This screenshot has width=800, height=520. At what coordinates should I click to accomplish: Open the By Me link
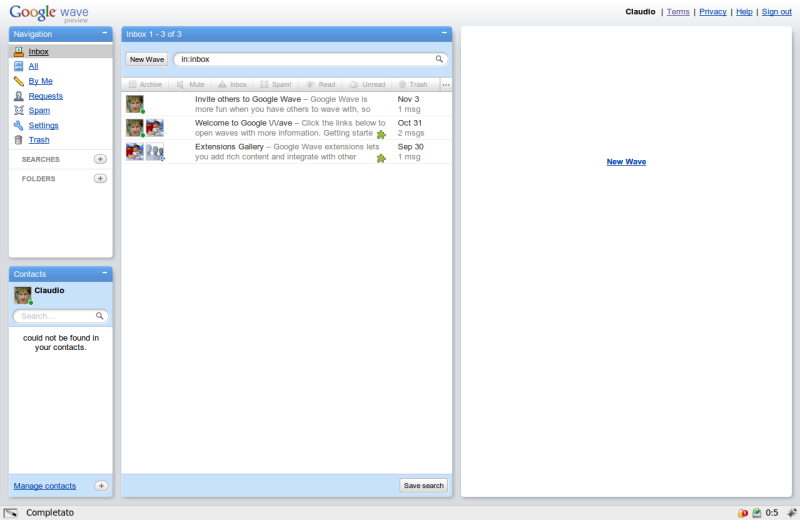40,81
